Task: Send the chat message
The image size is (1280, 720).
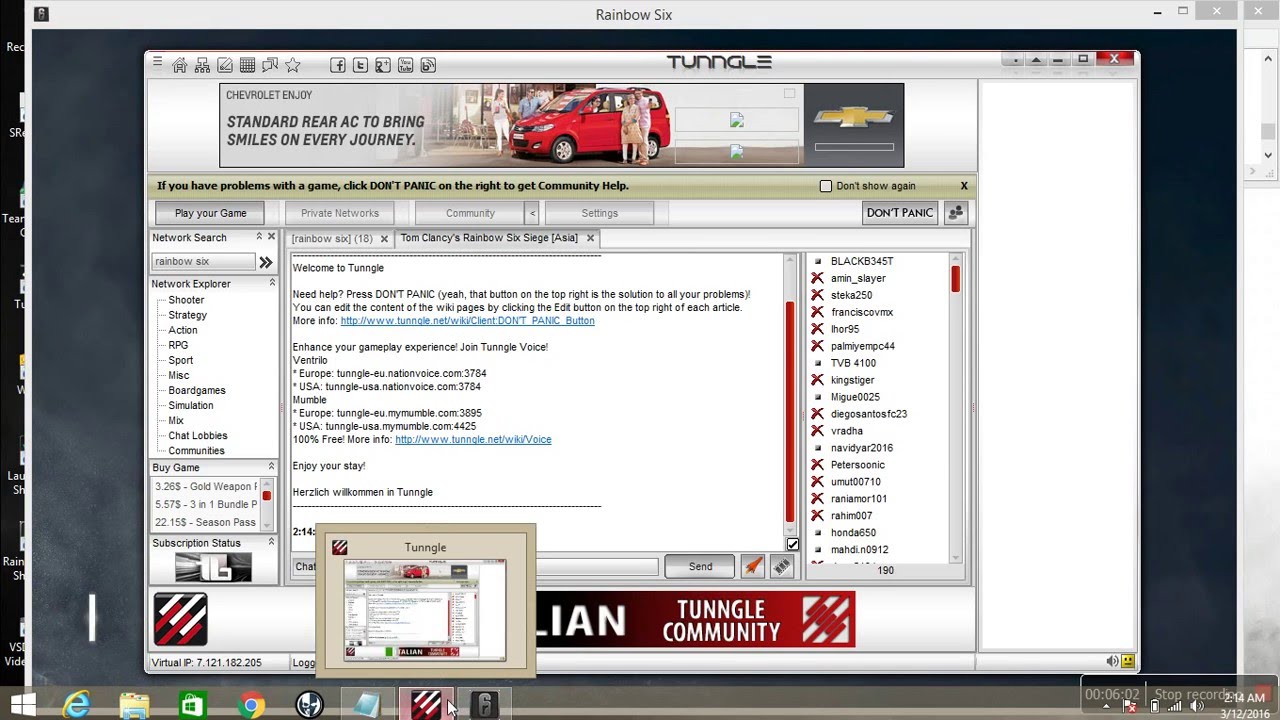Action: [x=700, y=567]
